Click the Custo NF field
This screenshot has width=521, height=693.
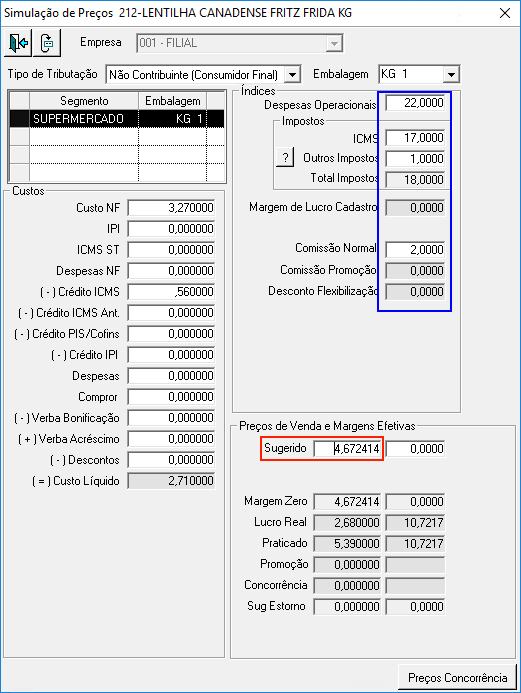coord(171,208)
